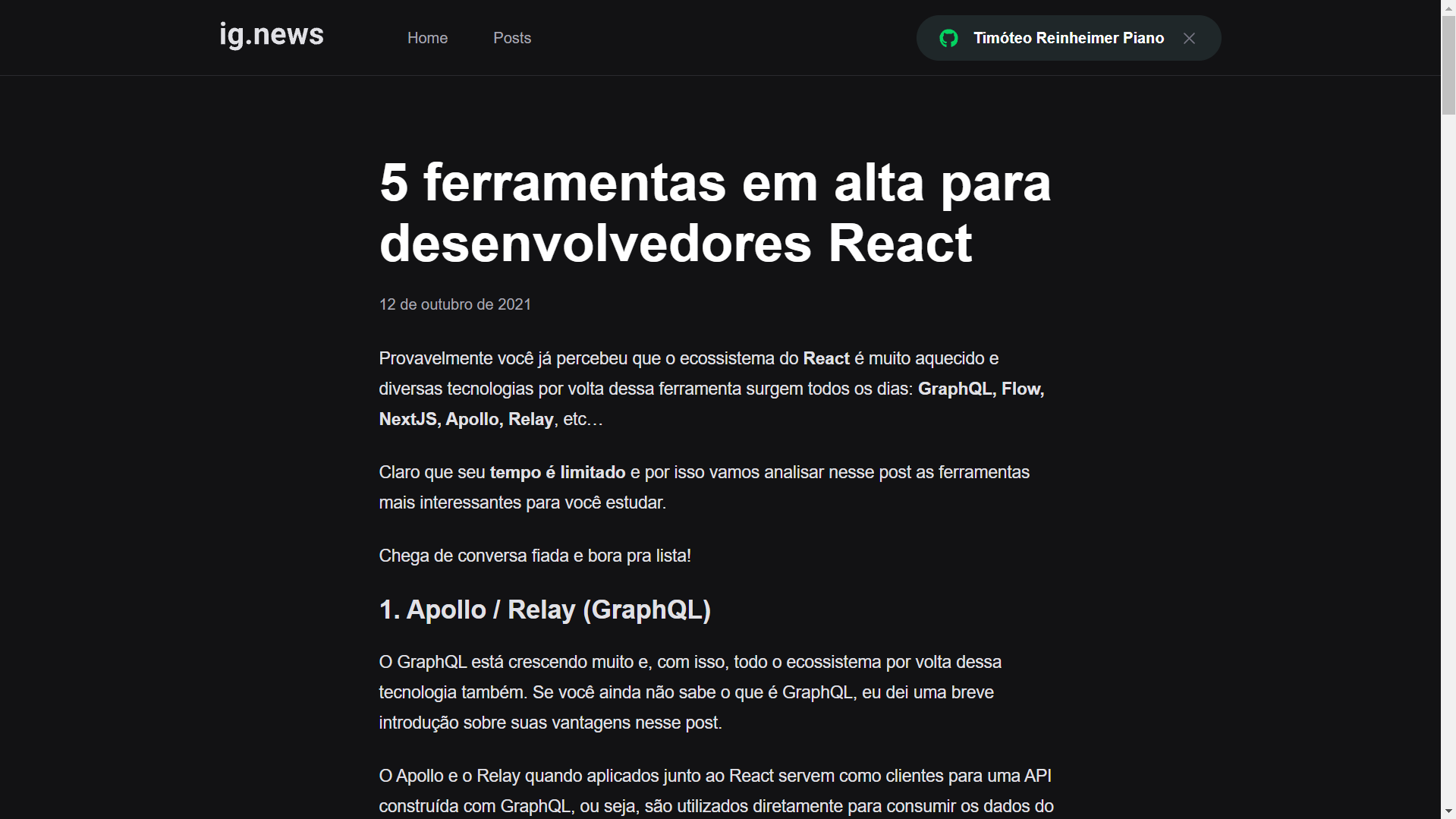Click the heading 1. Apollo / Relay (GraphQL)
This screenshot has height=819, width=1456.
pyautogui.click(x=545, y=610)
